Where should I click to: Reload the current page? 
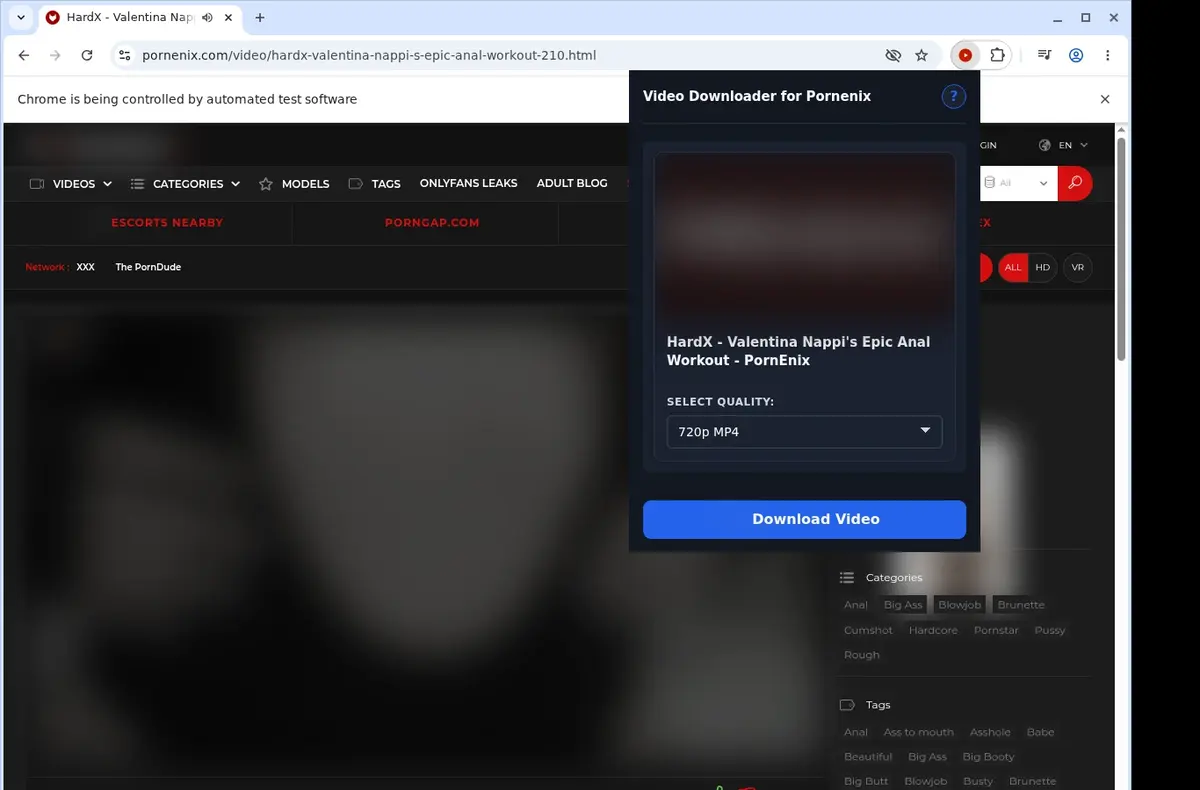(x=87, y=56)
